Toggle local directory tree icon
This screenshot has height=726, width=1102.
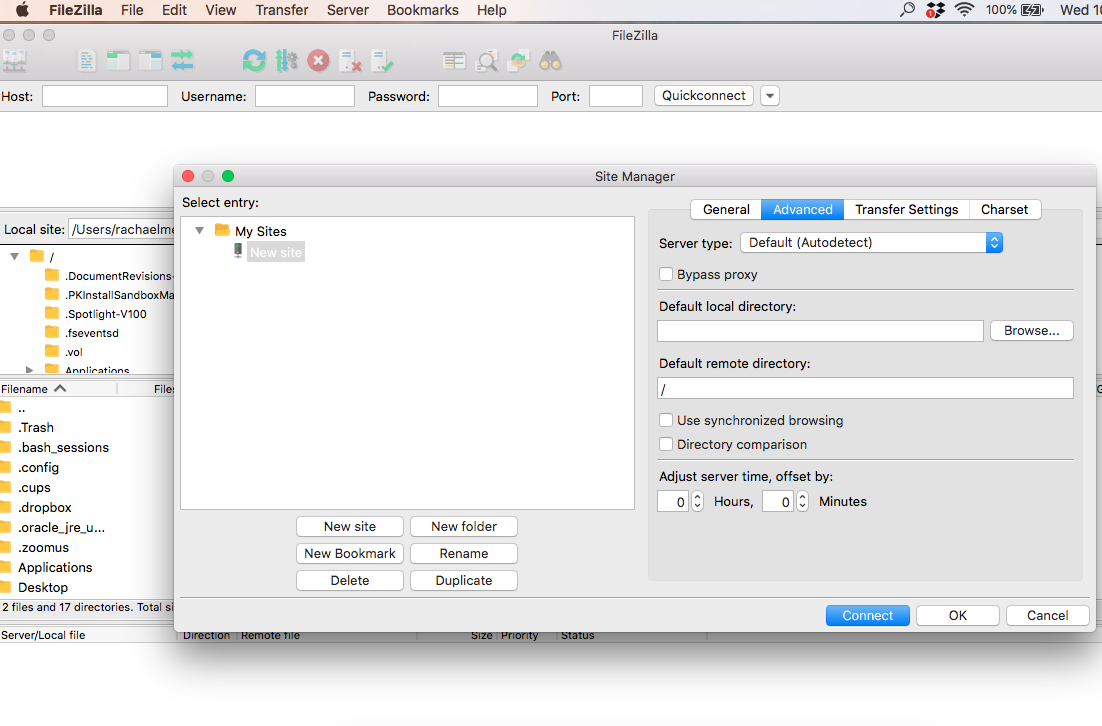119,61
